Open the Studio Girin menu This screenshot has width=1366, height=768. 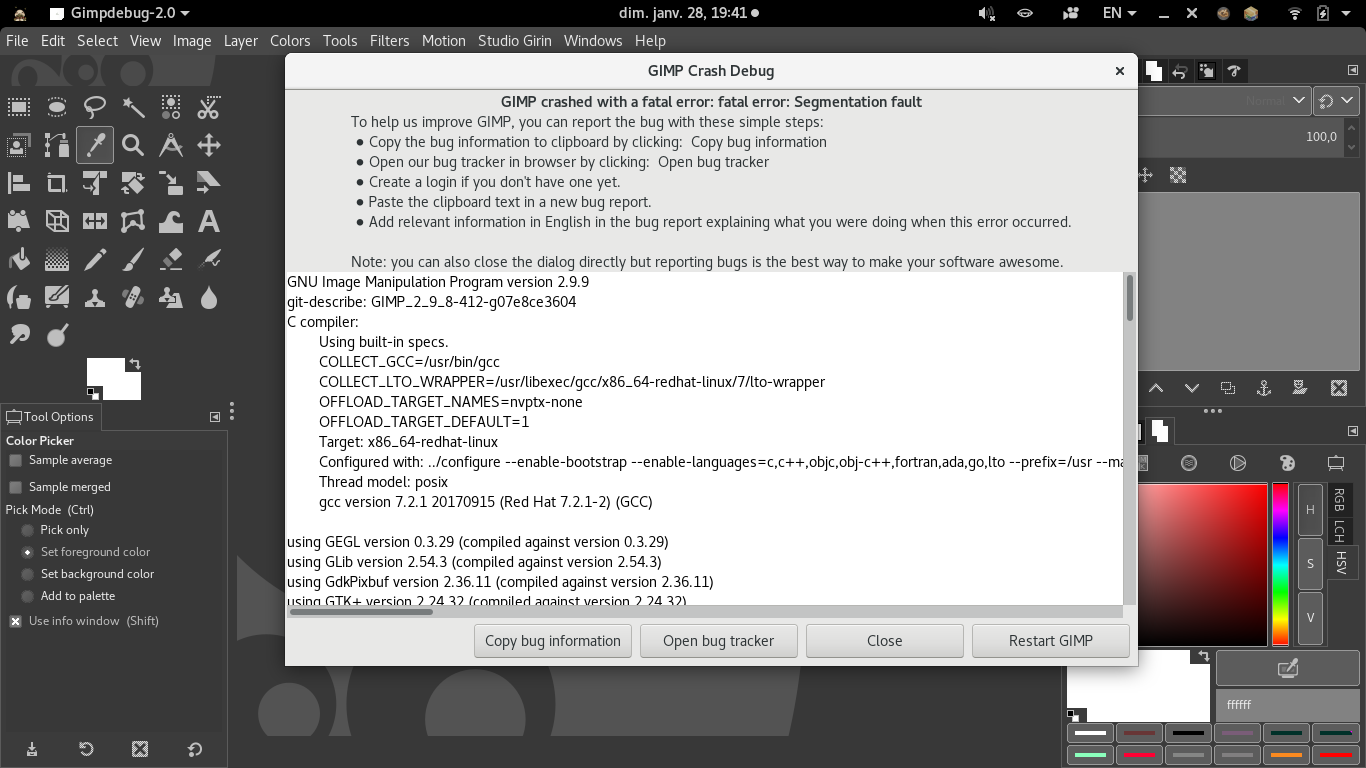point(514,41)
